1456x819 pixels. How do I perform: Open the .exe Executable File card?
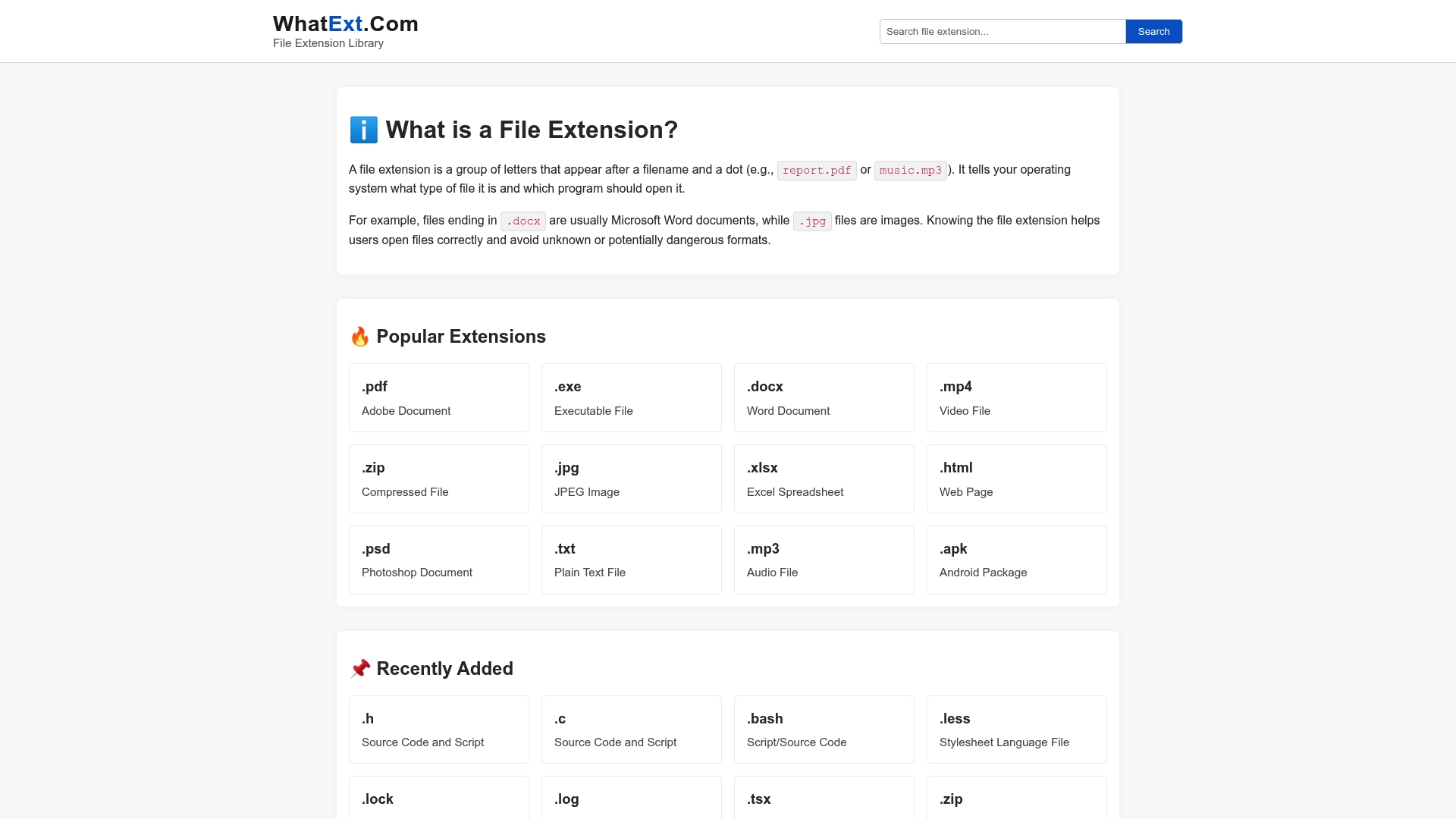click(x=631, y=398)
